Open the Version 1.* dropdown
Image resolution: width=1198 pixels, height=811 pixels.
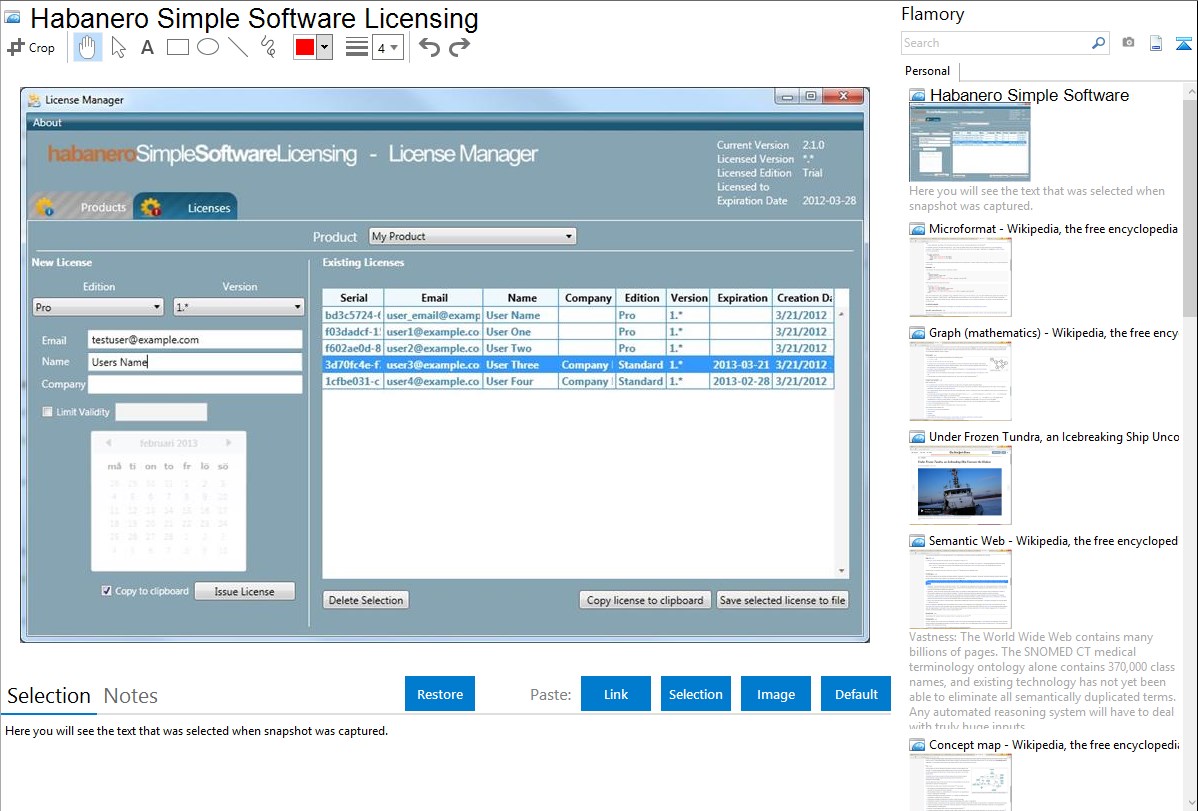238,307
